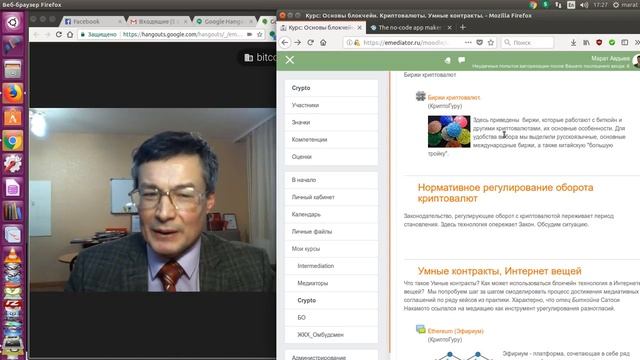Launch Firefox from the Ubuntu launcher

click(13, 93)
